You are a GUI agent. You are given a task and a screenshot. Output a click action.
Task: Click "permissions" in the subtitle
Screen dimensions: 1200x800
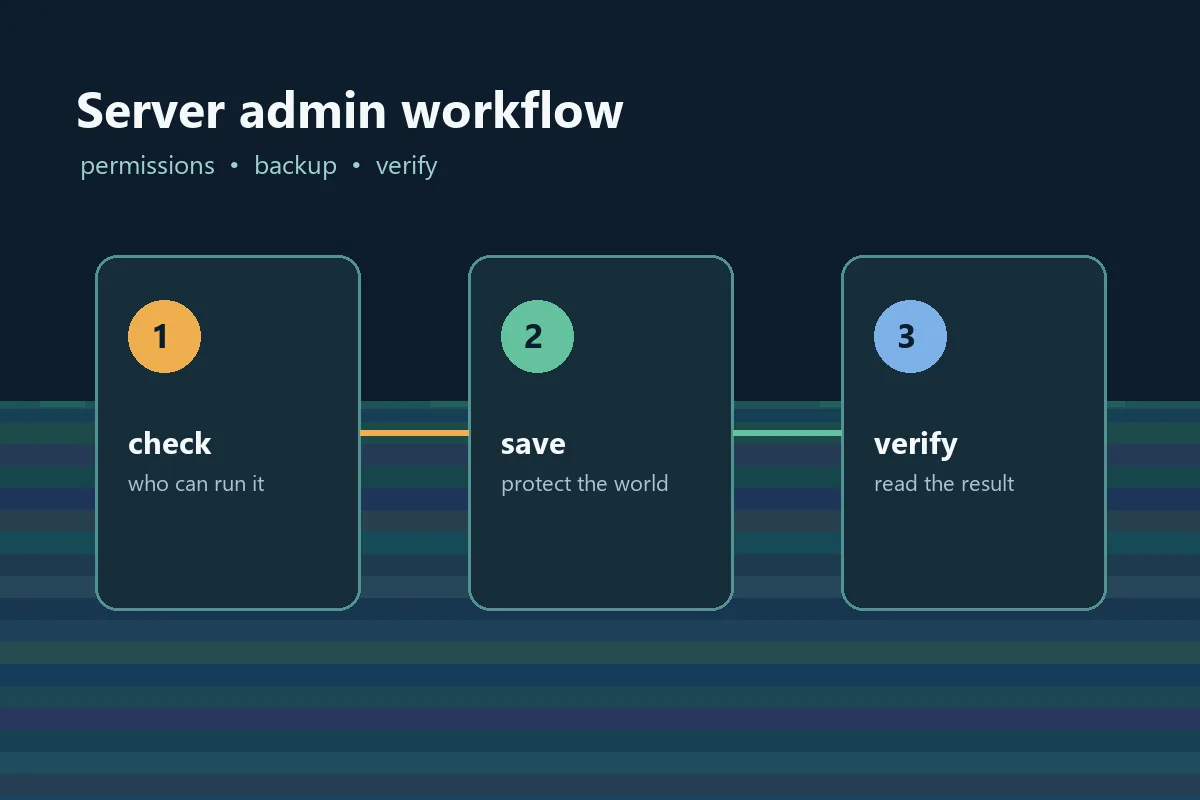[x=147, y=166]
